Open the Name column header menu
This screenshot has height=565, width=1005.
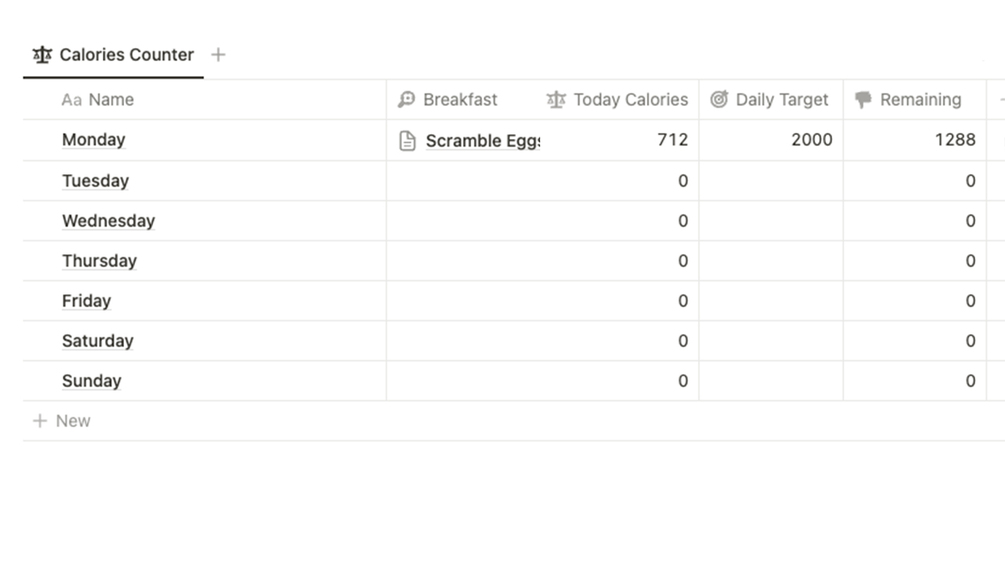tap(110, 100)
